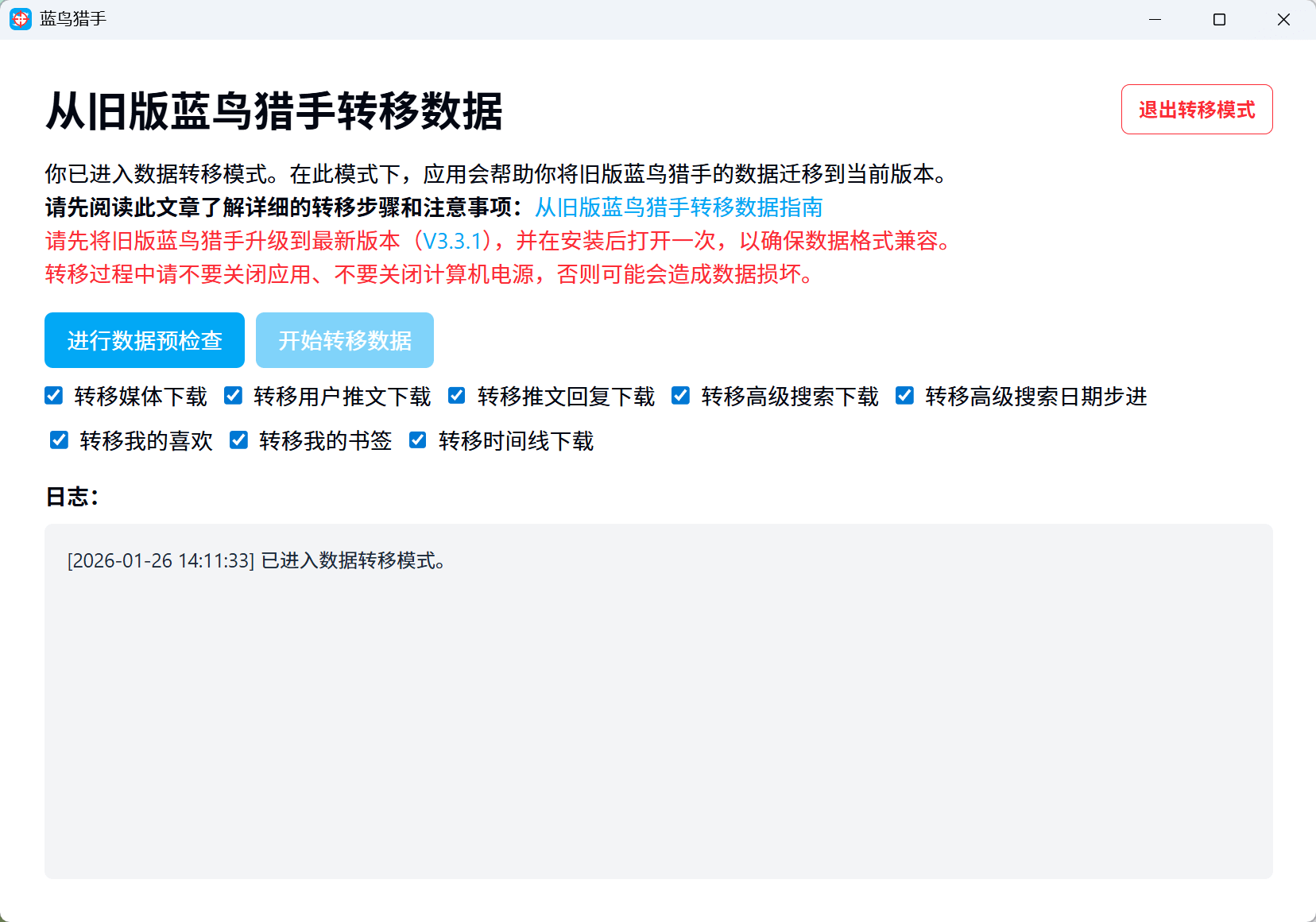
Task: Click the 日志 log panel area
Action: coord(658,715)
